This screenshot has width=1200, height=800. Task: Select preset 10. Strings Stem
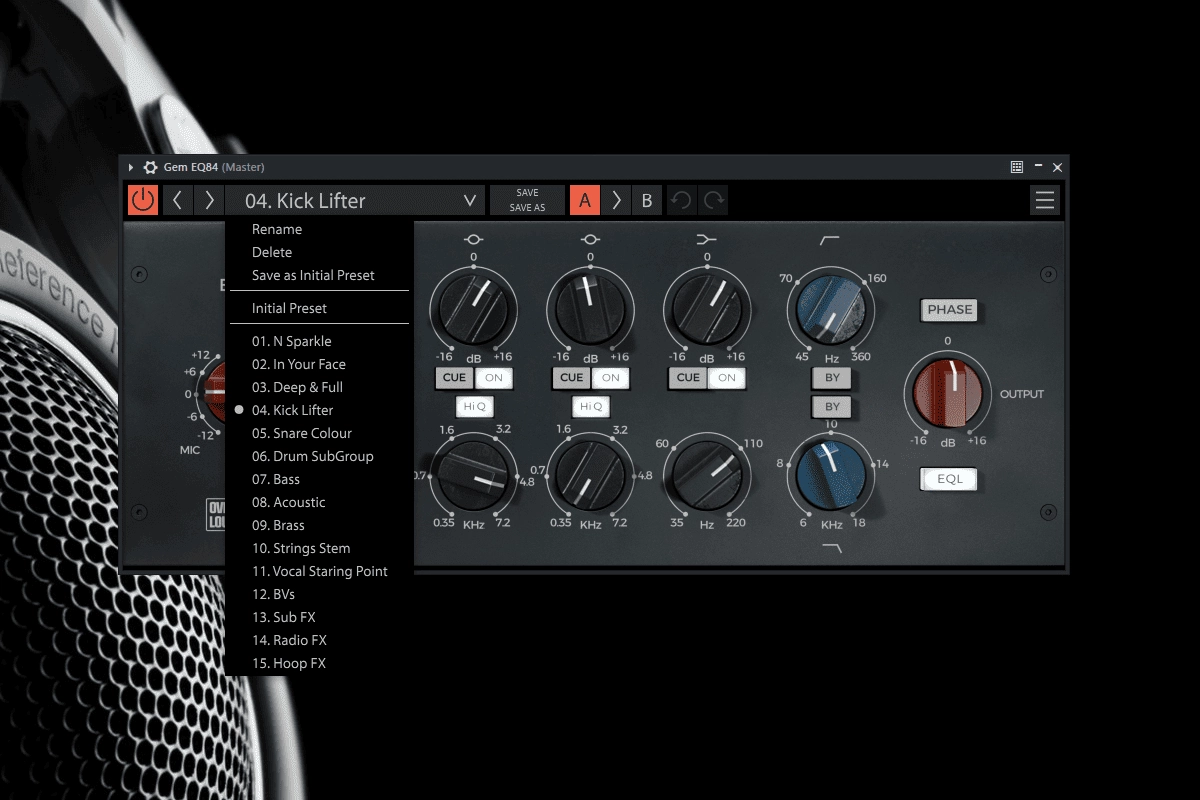click(x=301, y=548)
